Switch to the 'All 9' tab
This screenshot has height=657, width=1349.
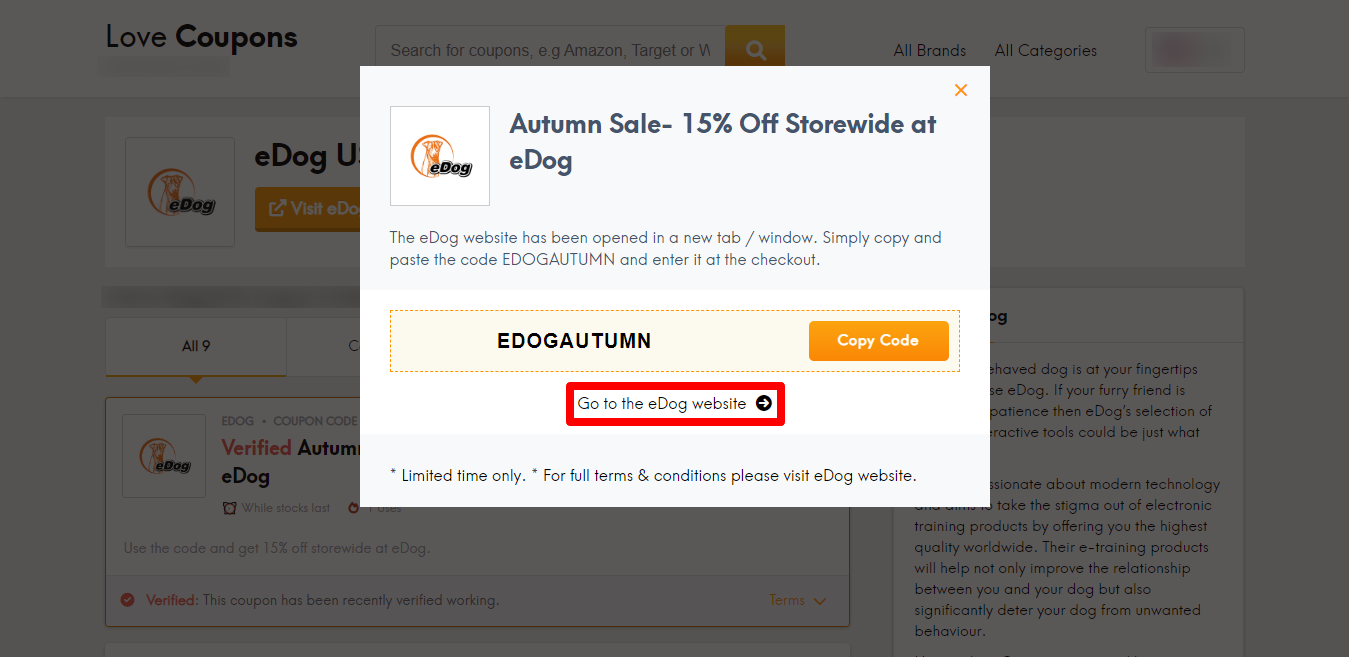tap(195, 345)
